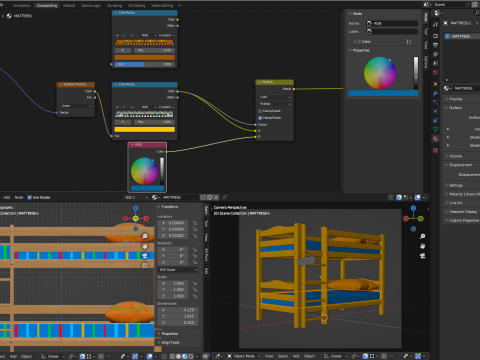Open Material properties tab icon
This screenshot has height=360, width=480.
click(435, 138)
